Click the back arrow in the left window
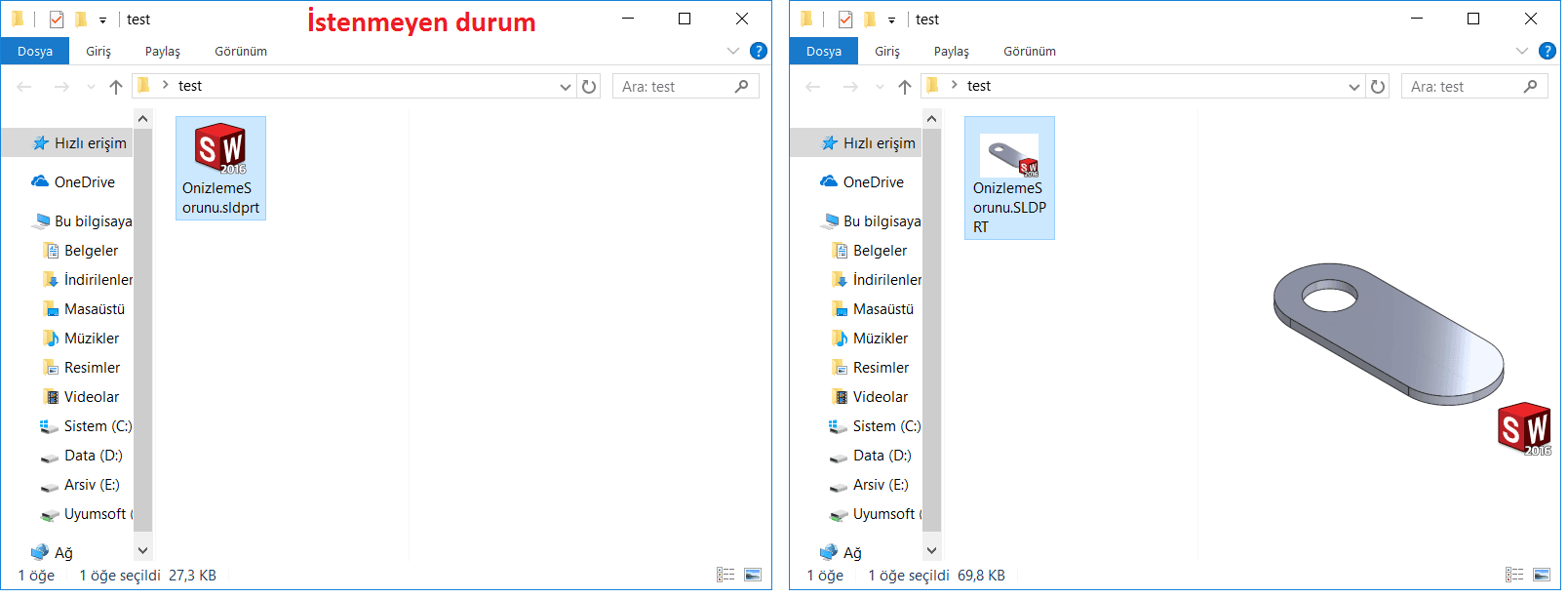1568x598 pixels. (x=24, y=87)
